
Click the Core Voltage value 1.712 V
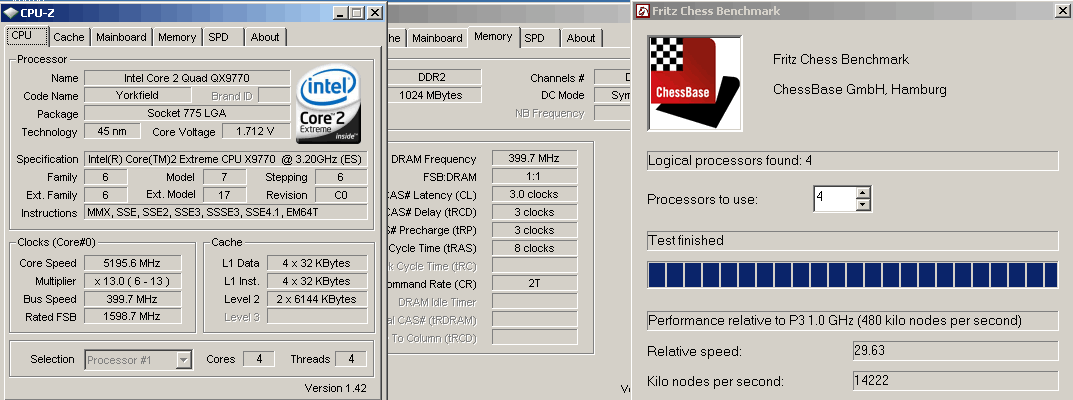tap(255, 131)
